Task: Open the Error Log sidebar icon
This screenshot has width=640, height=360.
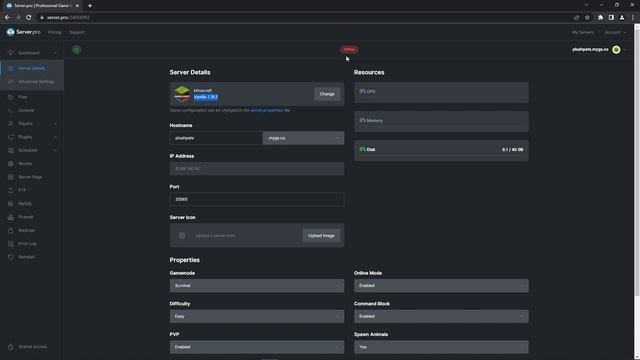Action: [11, 244]
